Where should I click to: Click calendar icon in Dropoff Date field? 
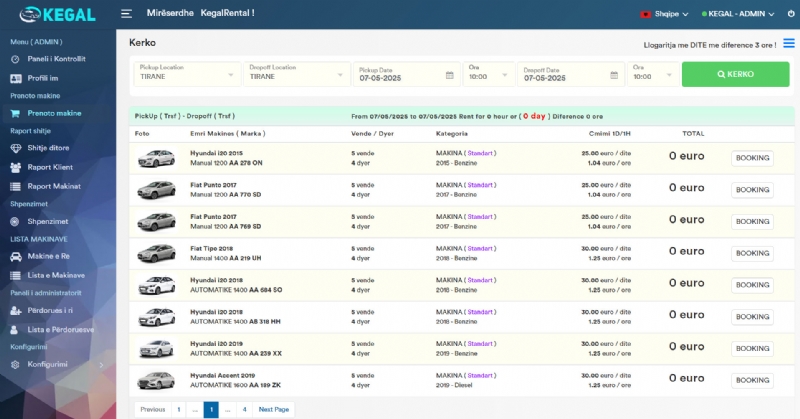tap(615, 75)
